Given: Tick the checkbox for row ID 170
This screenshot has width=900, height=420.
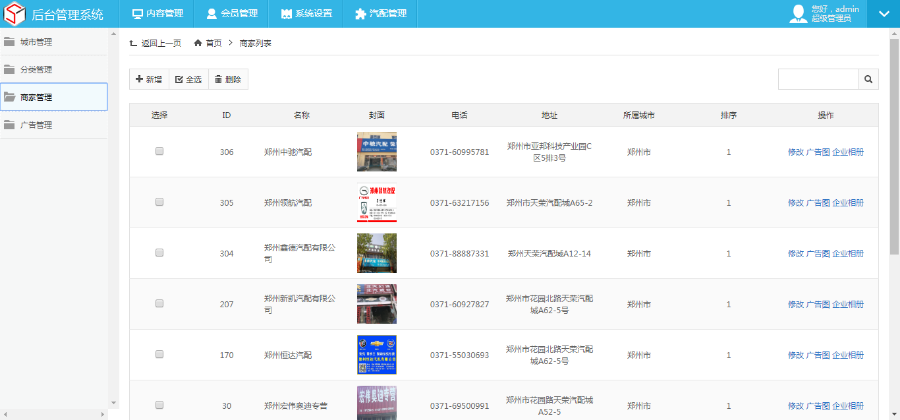Looking at the screenshot, I should tap(159, 355).
